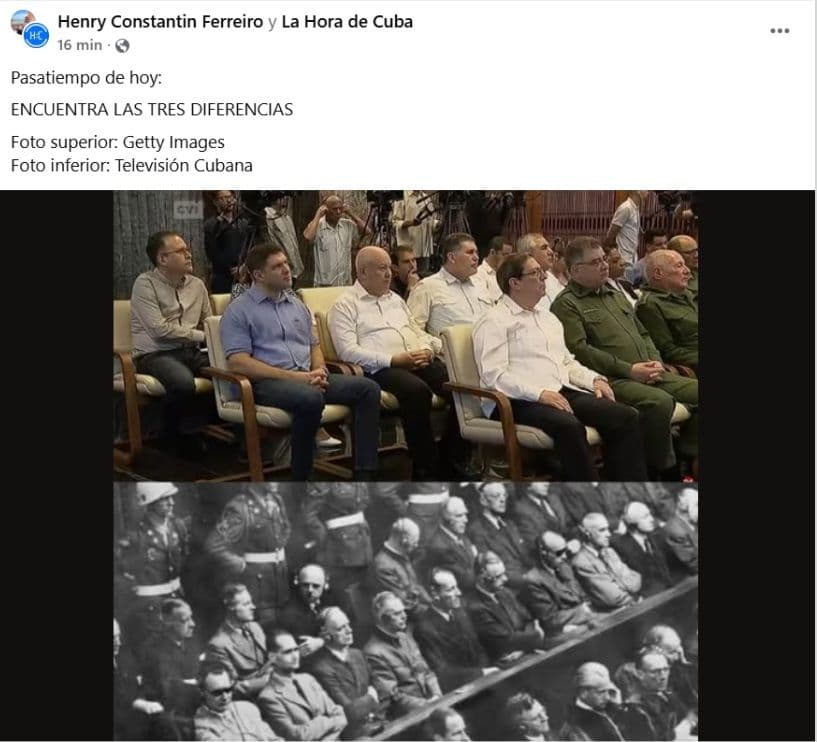Click the ENCUENTRA LAS TRES DIFERENCIAS text

152,109
